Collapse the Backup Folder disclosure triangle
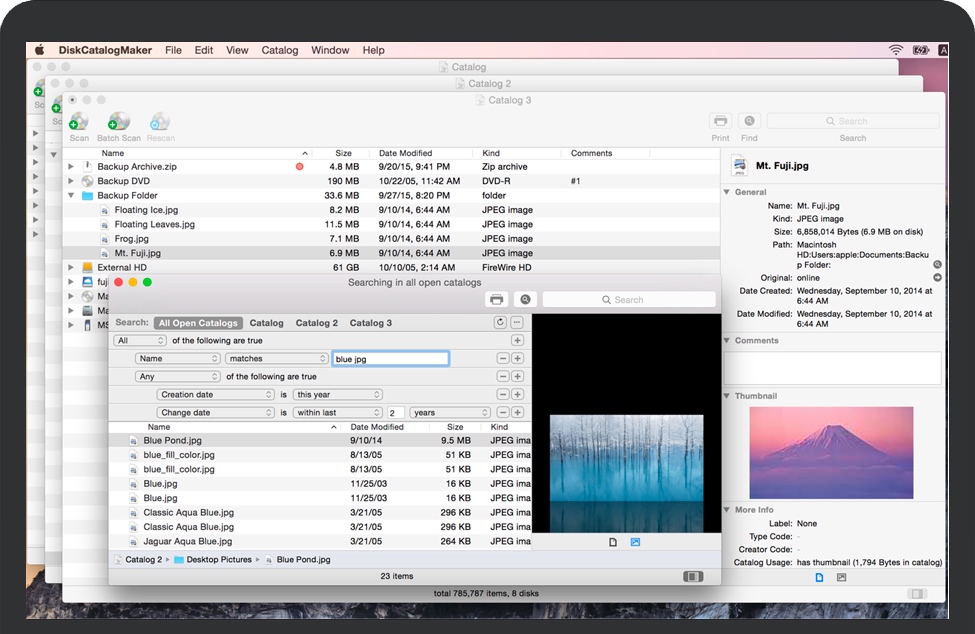Viewport: 975px width, 634px height. [x=71, y=196]
